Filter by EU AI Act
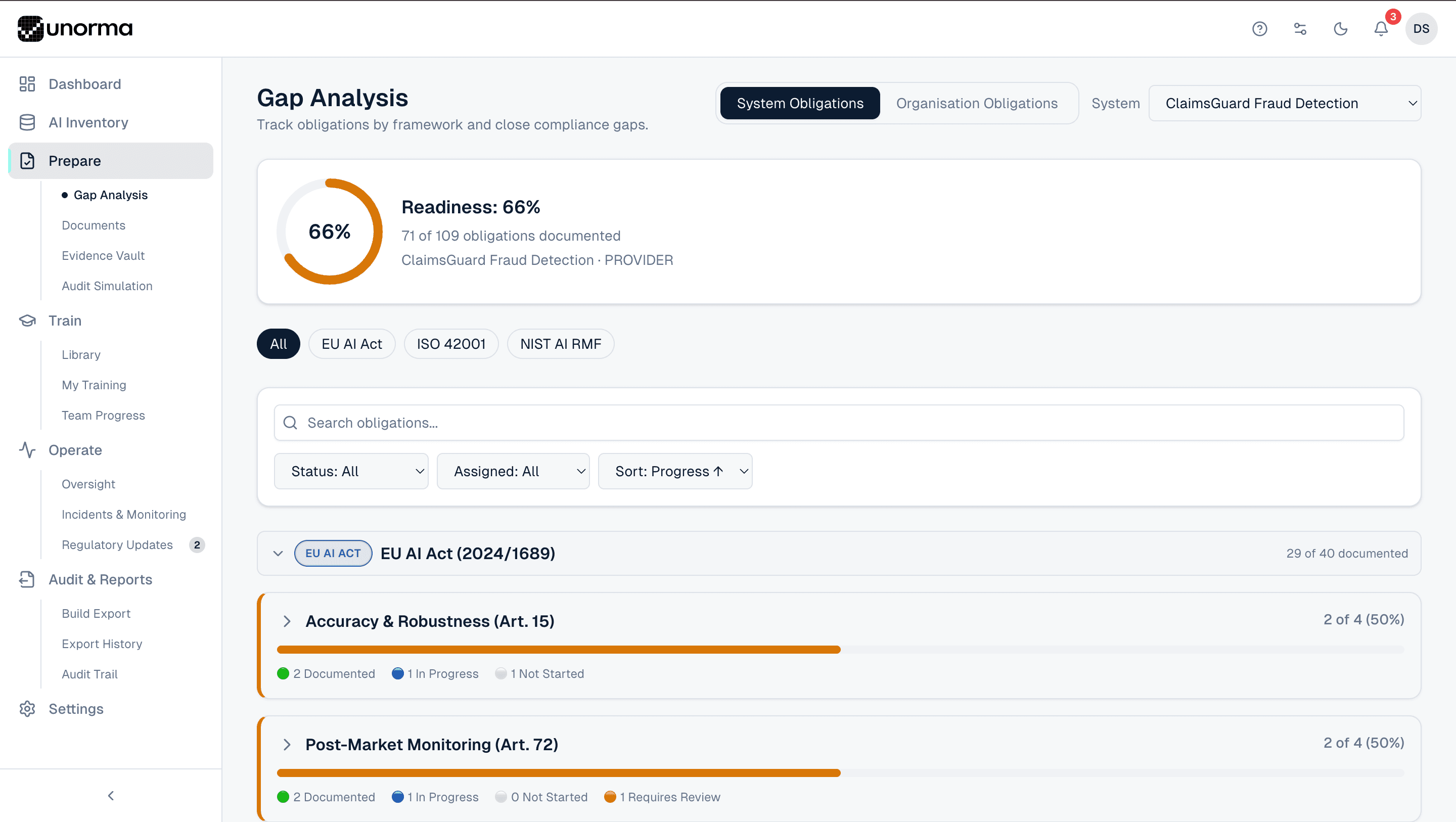This screenshot has height=822, width=1456. (351, 344)
